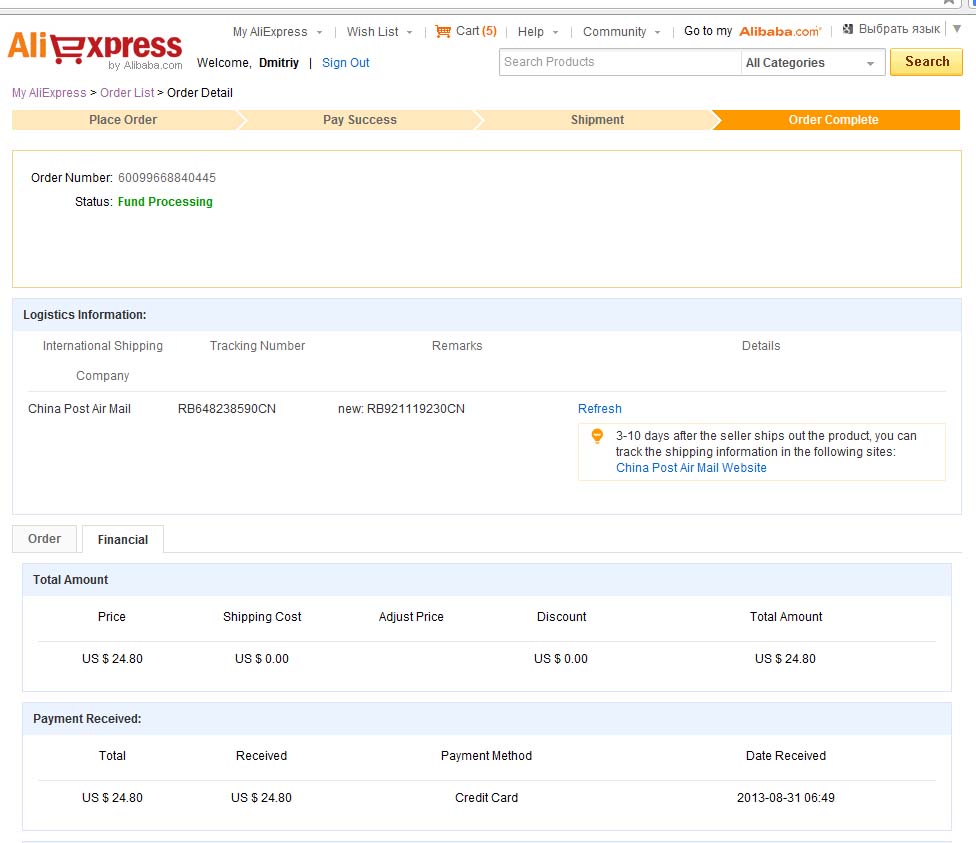Click My AliExpress breadcrumb link

pyautogui.click(x=49, y=93)
